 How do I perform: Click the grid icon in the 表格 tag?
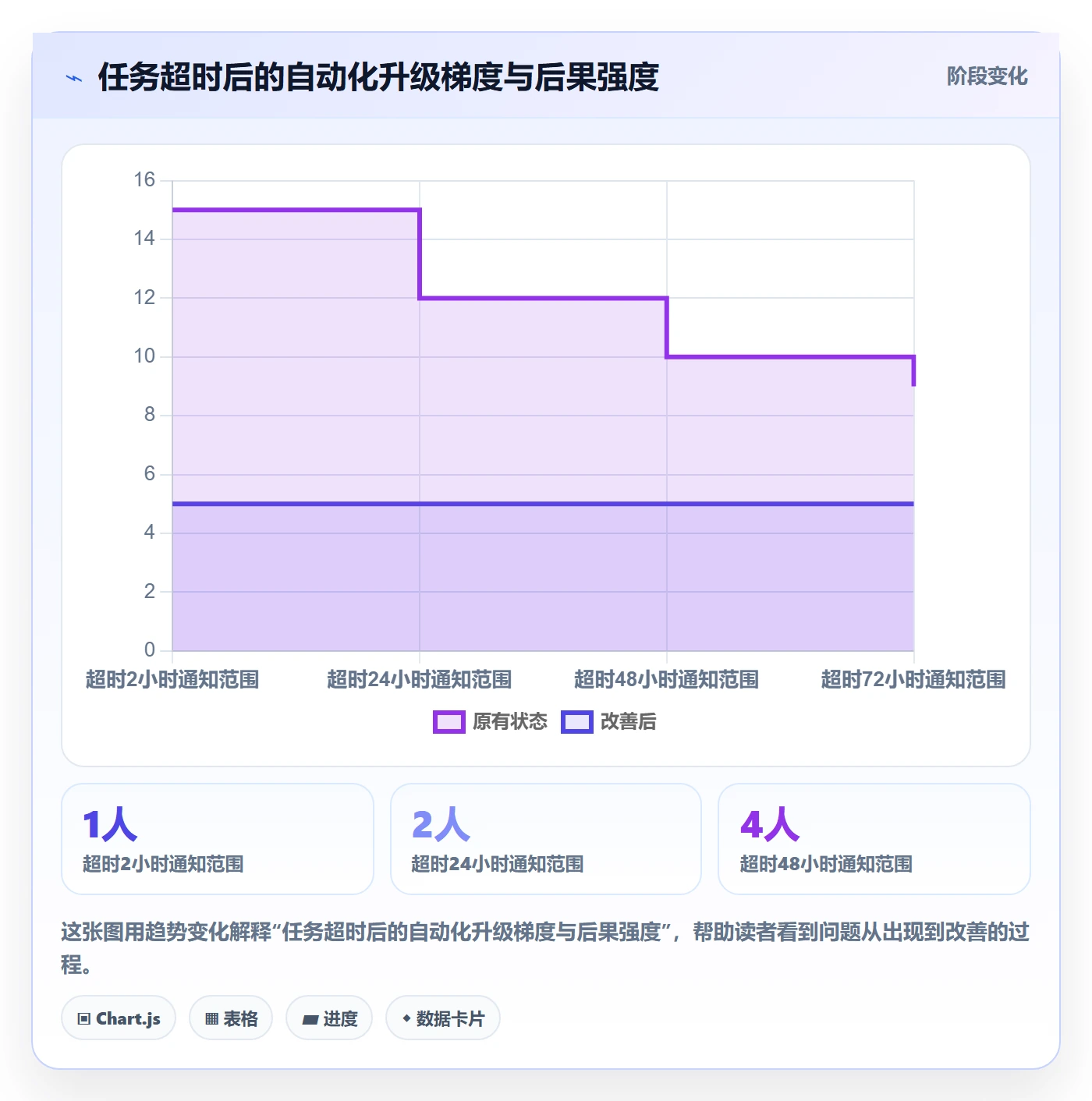pos(211,1019)
